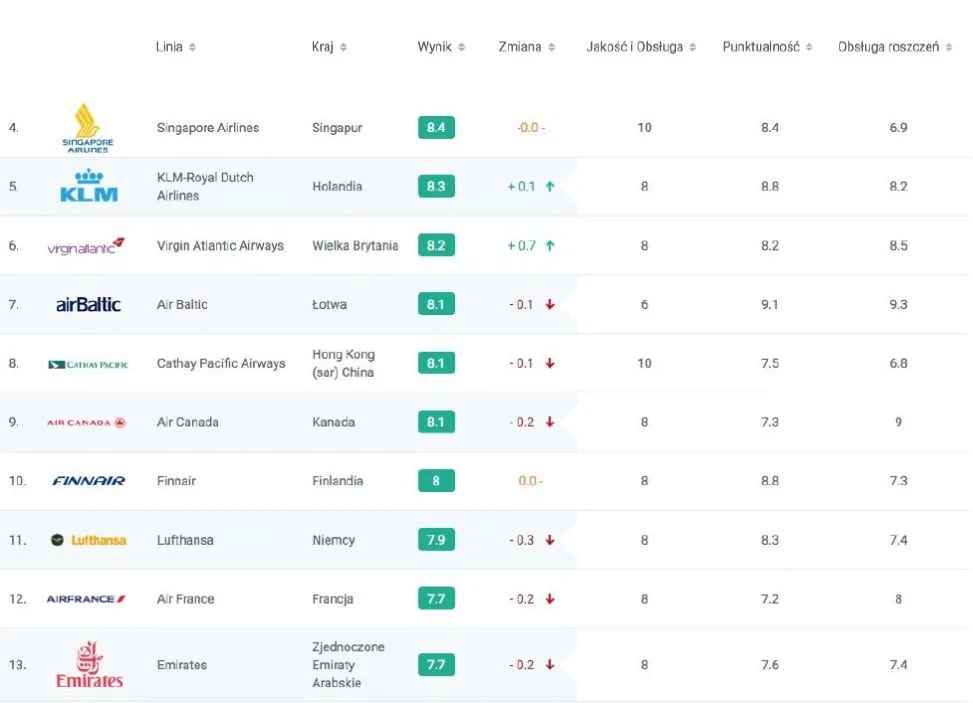Click Air France punctuality value 7.2
Viewport: 973px width, 703px height.
[x=769, y=599]
